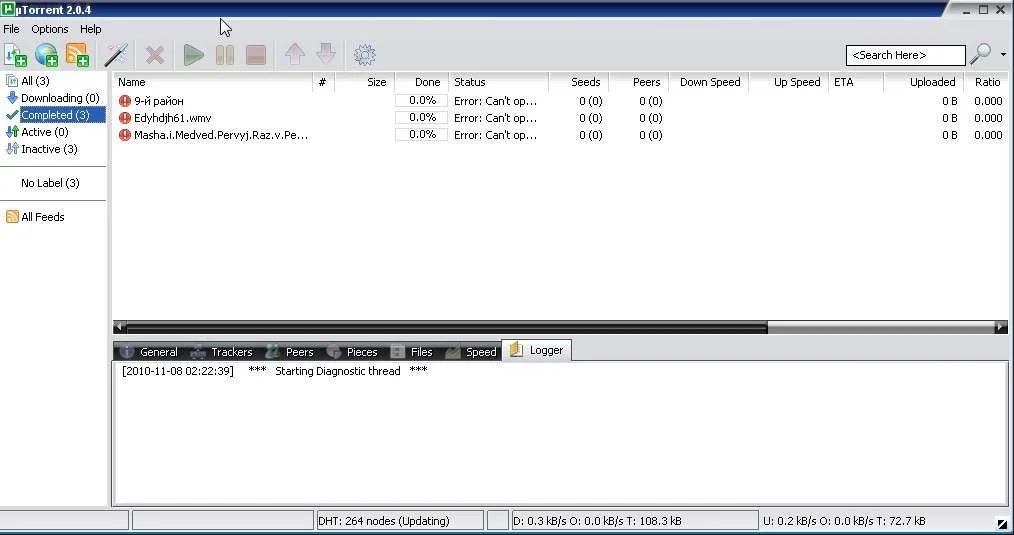The image size is (1014, 535).
Task: Open the Options menu
Action: click(x=50, y=29)
